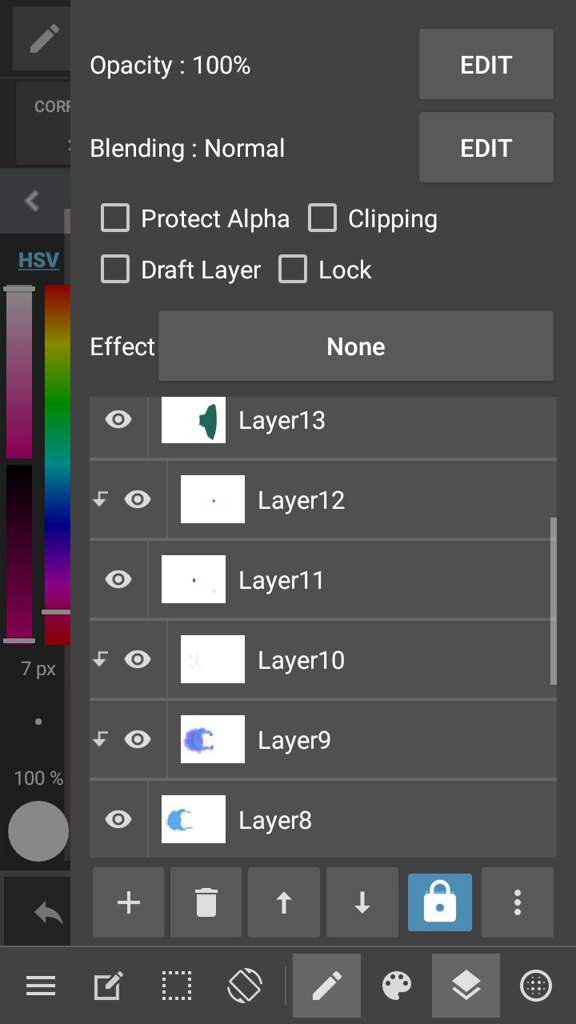Open the Effect None dropdown
This screenshot has width=576, height=1024.
tap(356, 346)
